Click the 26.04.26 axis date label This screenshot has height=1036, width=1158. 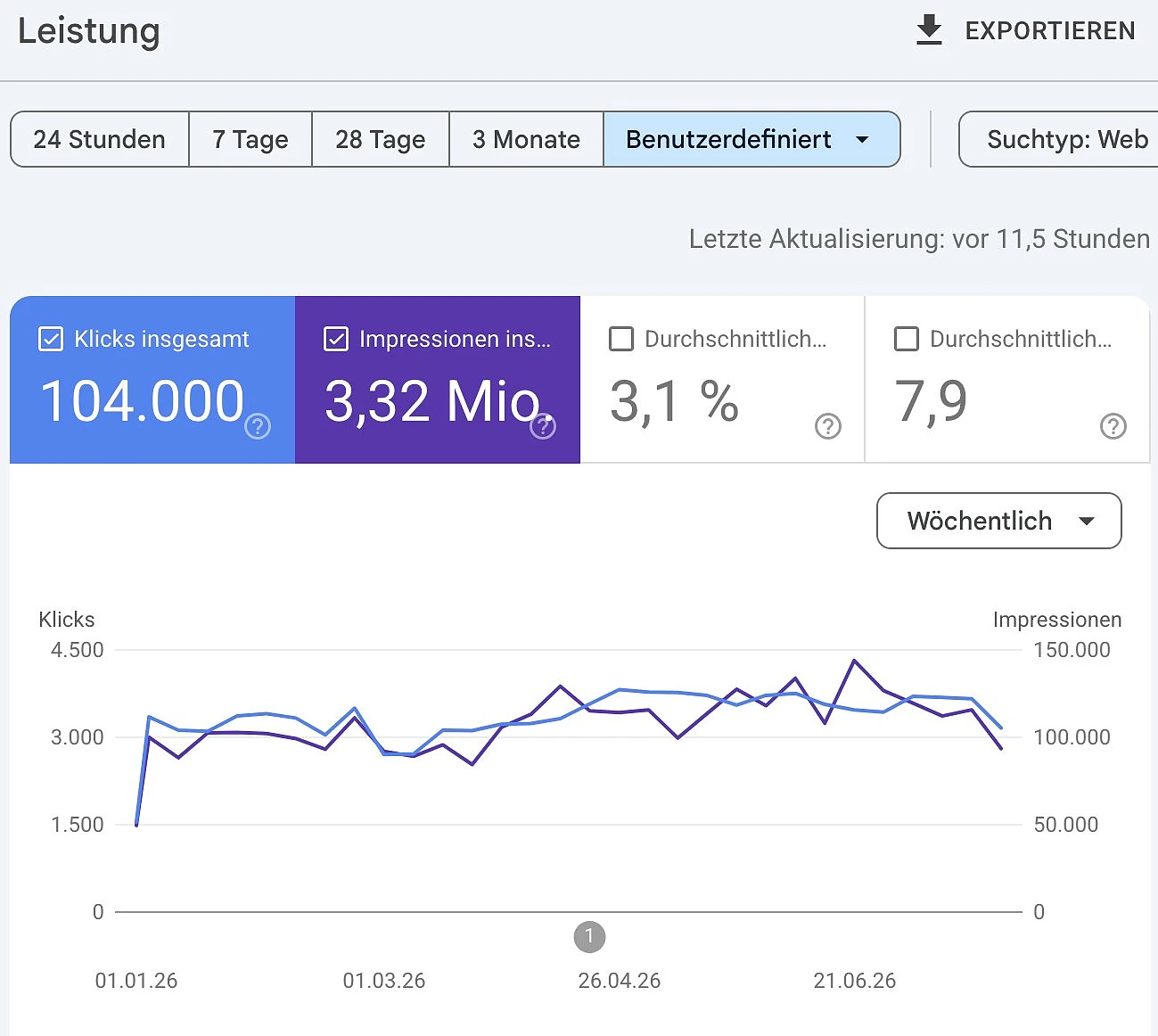[620, 981]
